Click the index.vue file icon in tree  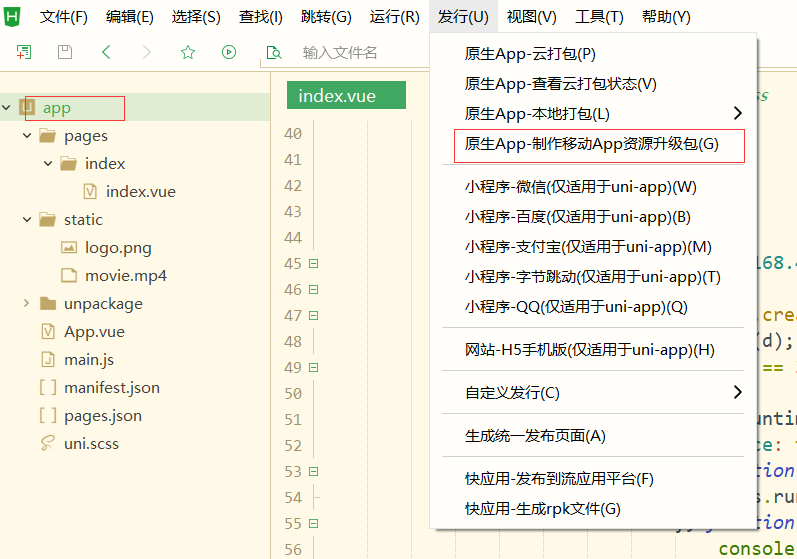pyautogui.click(x=89, y=192)
